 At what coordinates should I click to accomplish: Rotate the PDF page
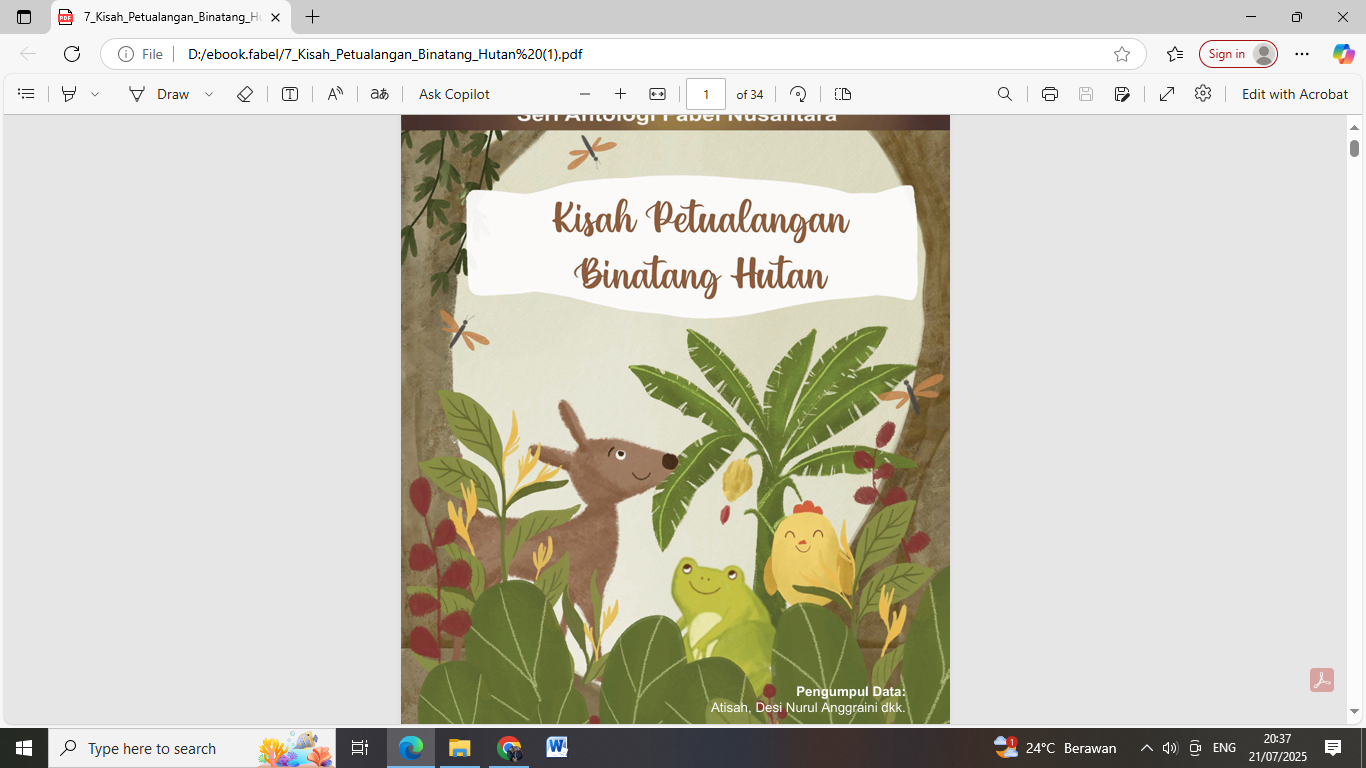[x=797, y=93]
